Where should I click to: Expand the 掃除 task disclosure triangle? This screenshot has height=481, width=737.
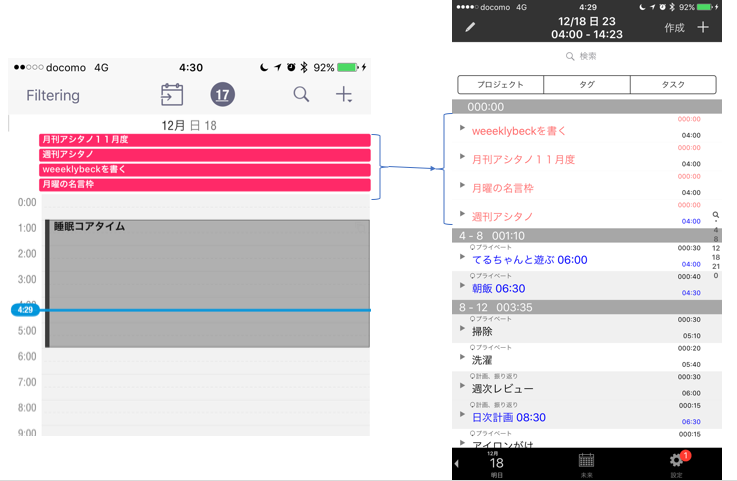[462, 329]
